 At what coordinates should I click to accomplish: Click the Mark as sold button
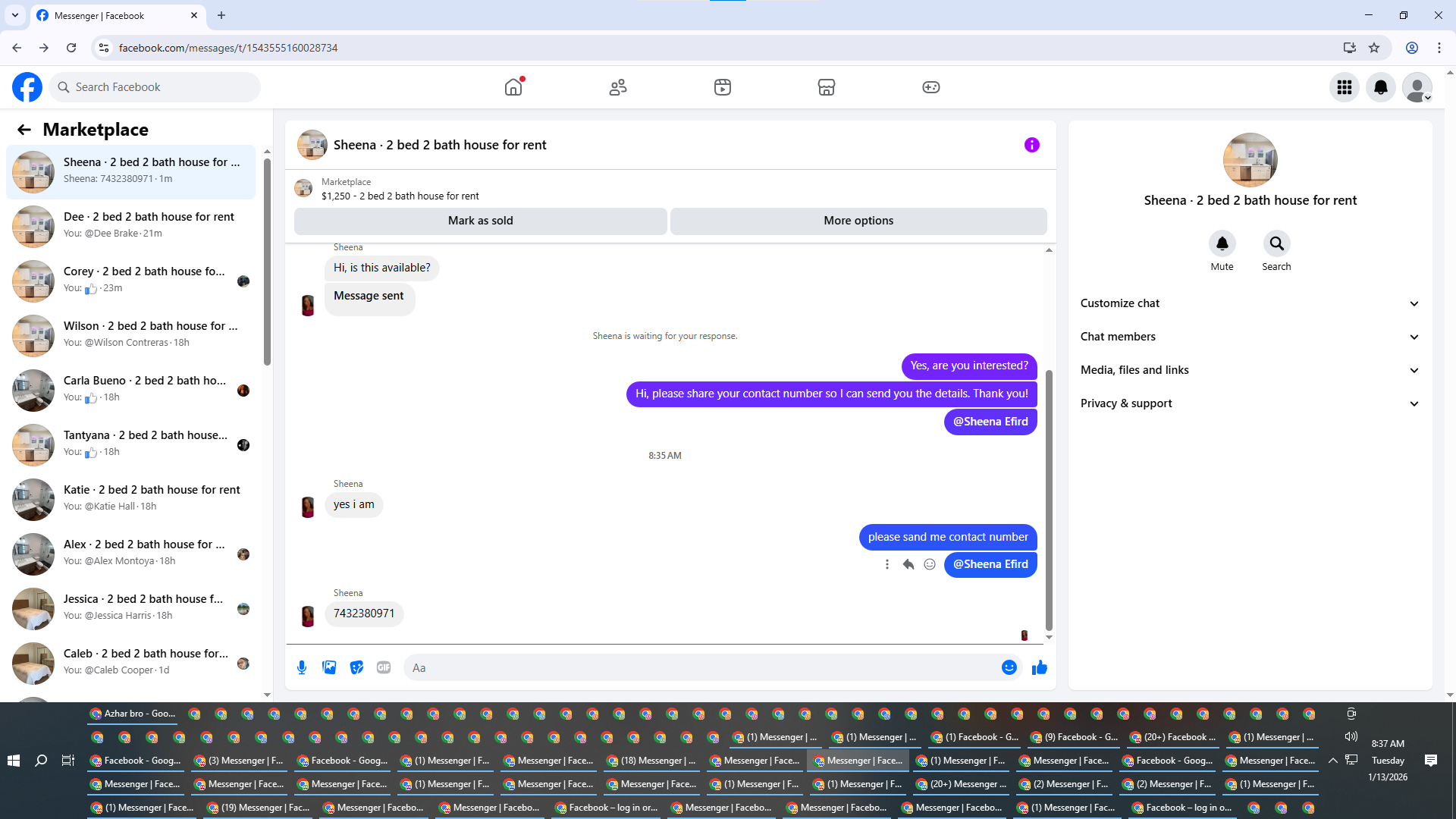tap(480, 221)
